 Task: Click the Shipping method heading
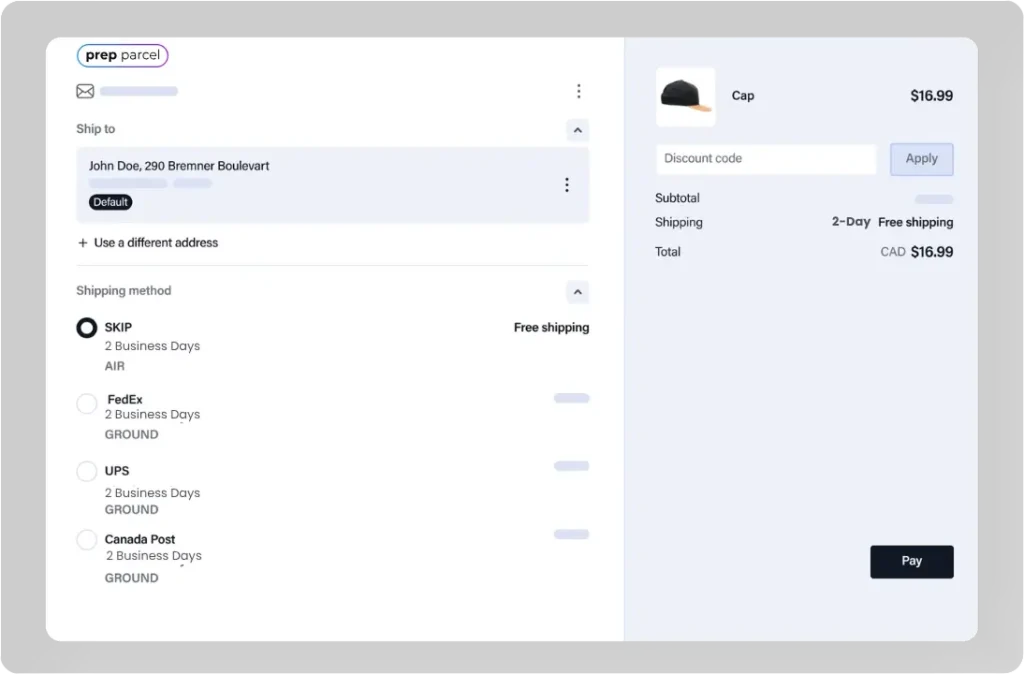[x=123, y=291]
